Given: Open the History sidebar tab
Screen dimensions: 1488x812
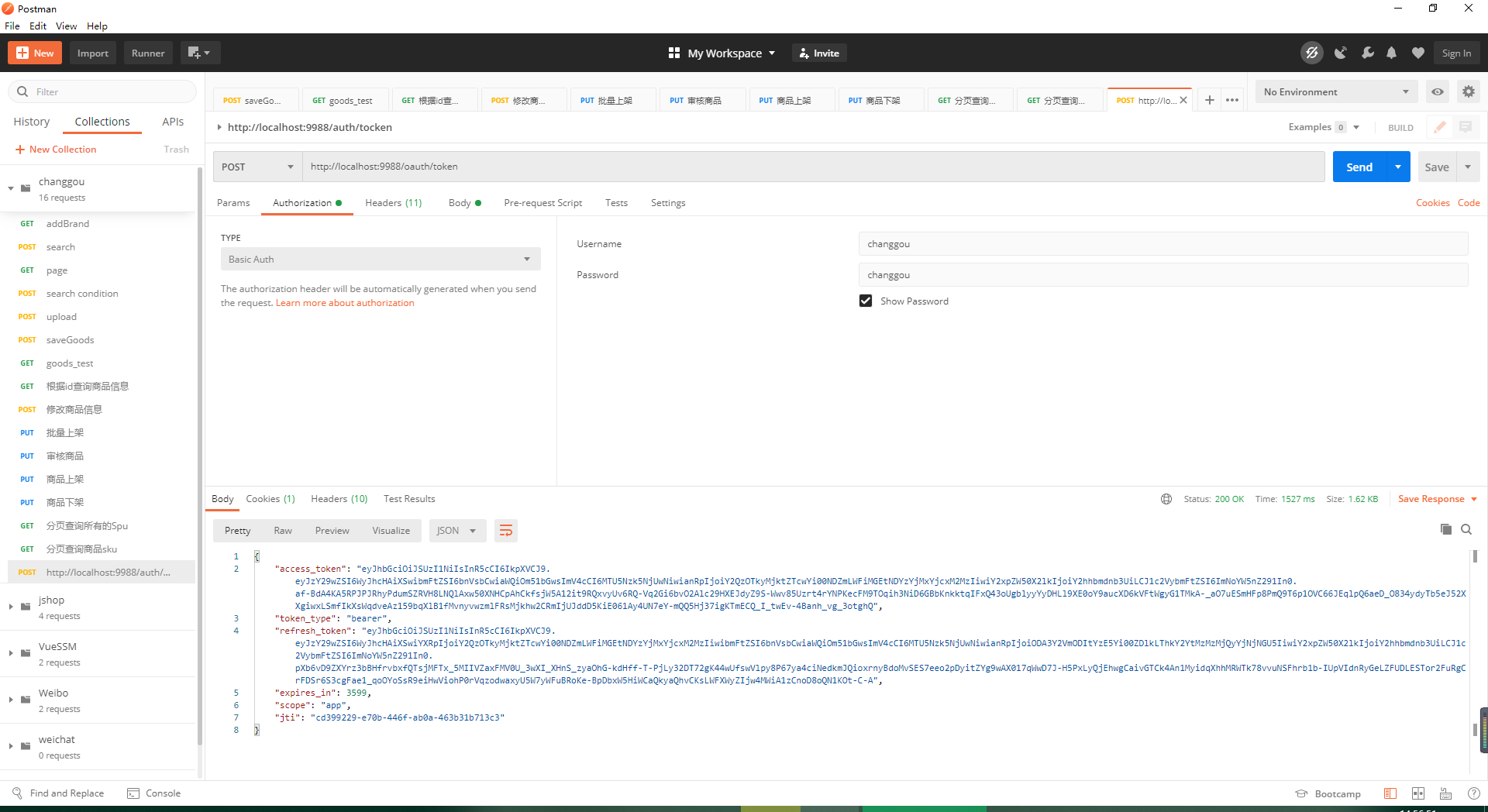Looking at the screenshot, I should tap(32, 122).
